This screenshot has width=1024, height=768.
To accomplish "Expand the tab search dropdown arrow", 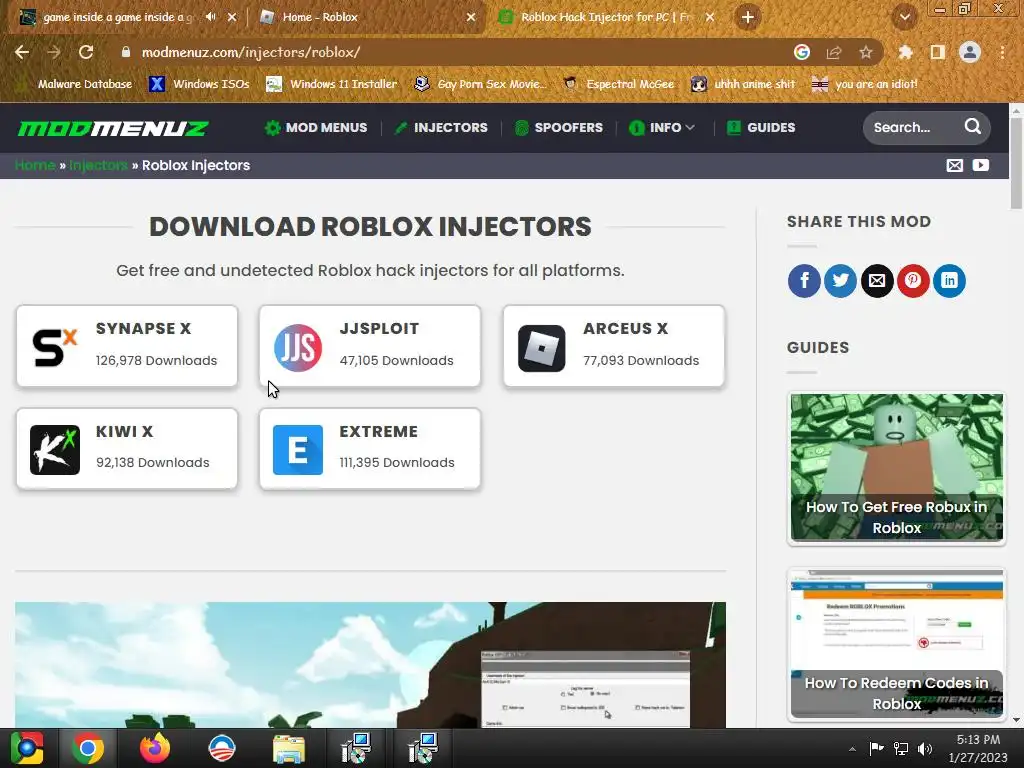I will click(x=904, y=17).
